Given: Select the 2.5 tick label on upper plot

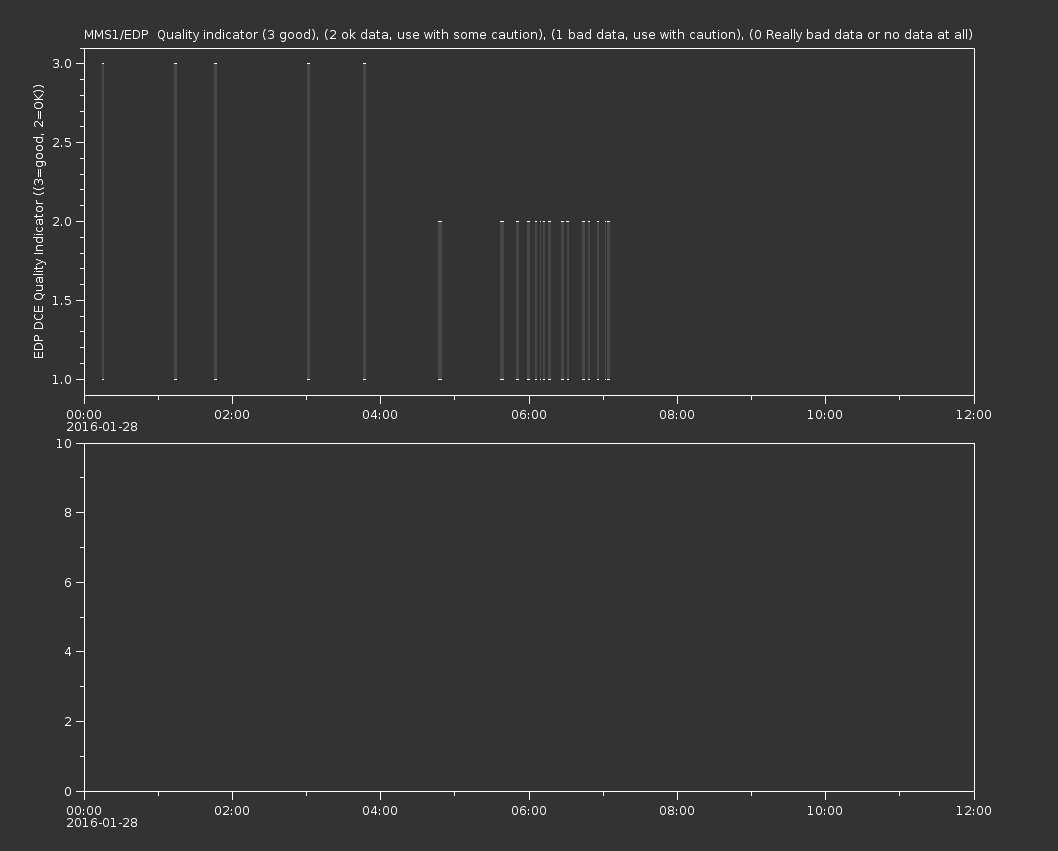Looking at the screenshot, I should [x=61, y=142].
